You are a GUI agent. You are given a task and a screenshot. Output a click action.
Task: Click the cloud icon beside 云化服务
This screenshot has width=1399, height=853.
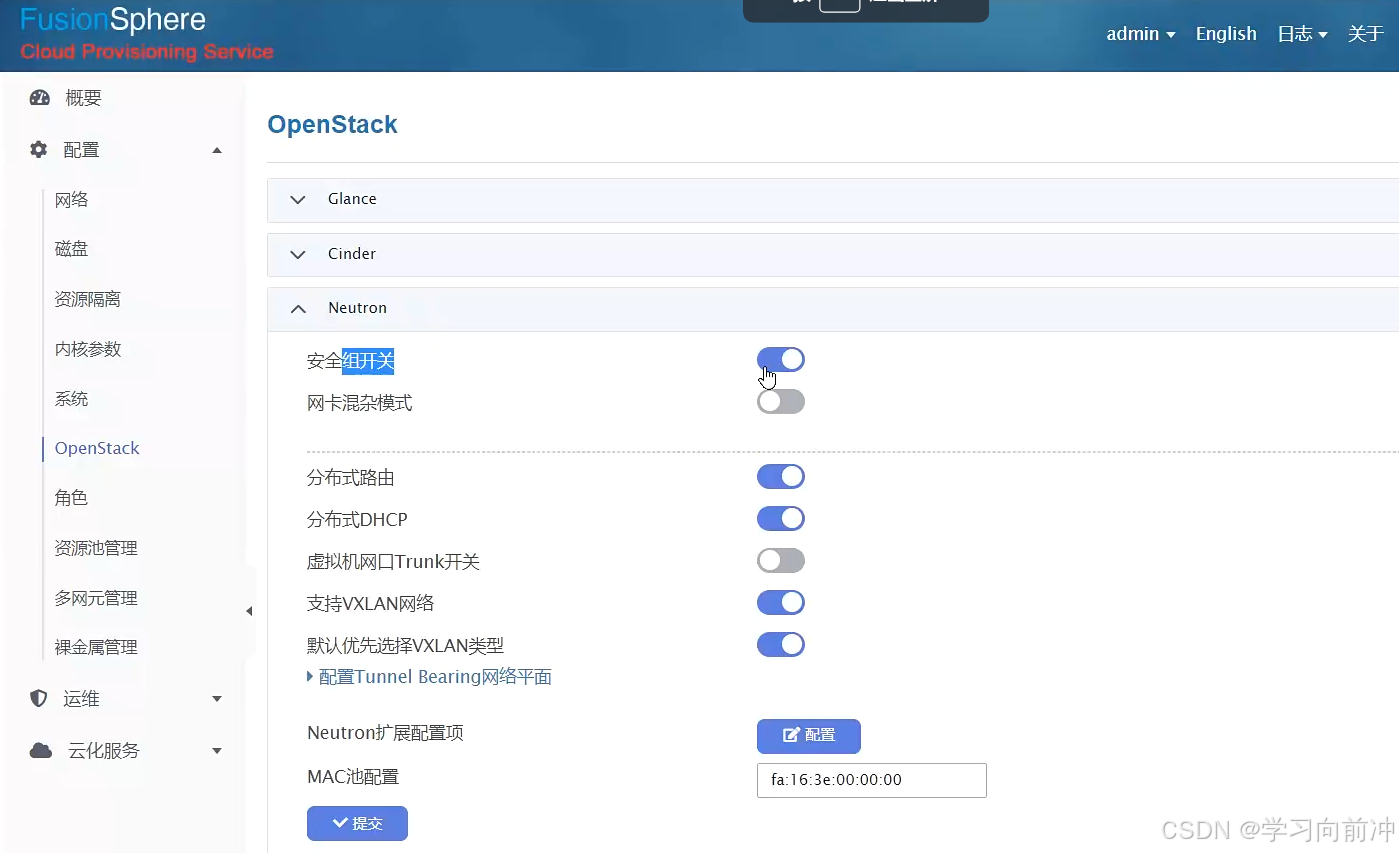click(x=41, y=751)
